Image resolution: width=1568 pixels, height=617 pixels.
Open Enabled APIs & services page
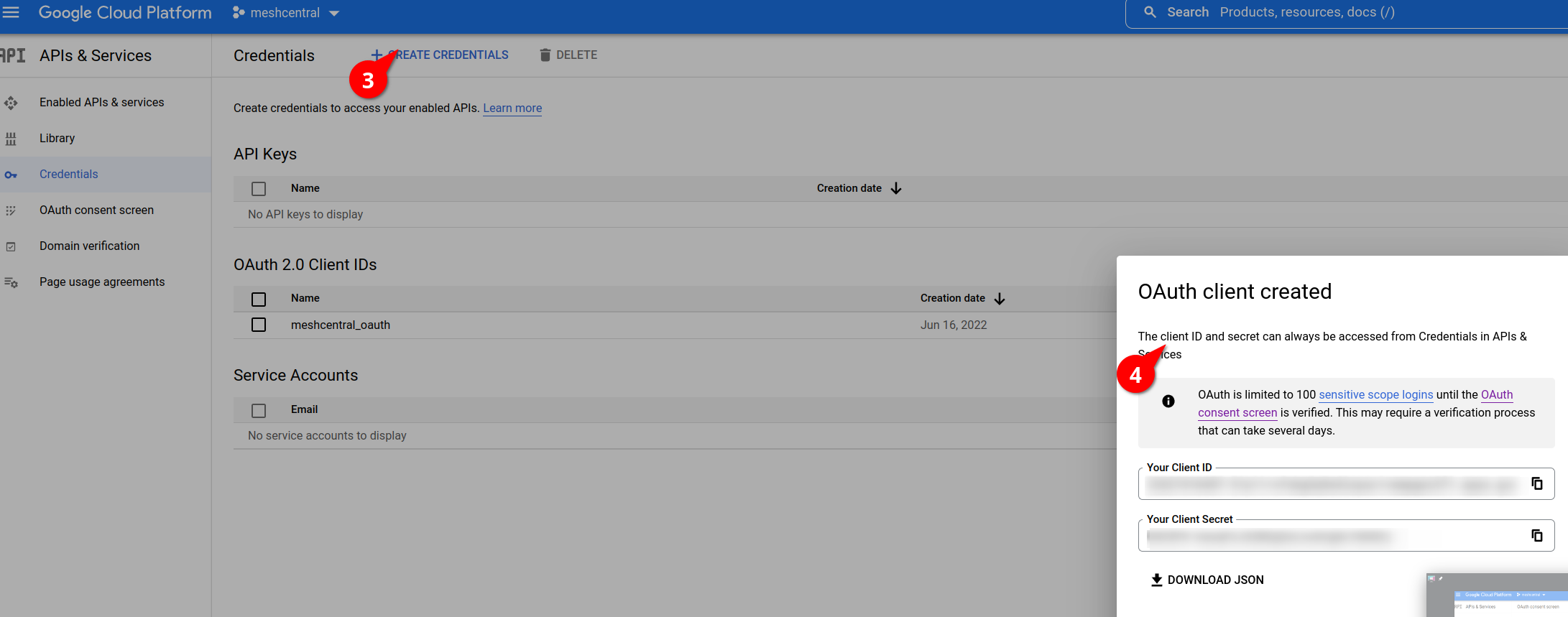(x=101, y=102)
